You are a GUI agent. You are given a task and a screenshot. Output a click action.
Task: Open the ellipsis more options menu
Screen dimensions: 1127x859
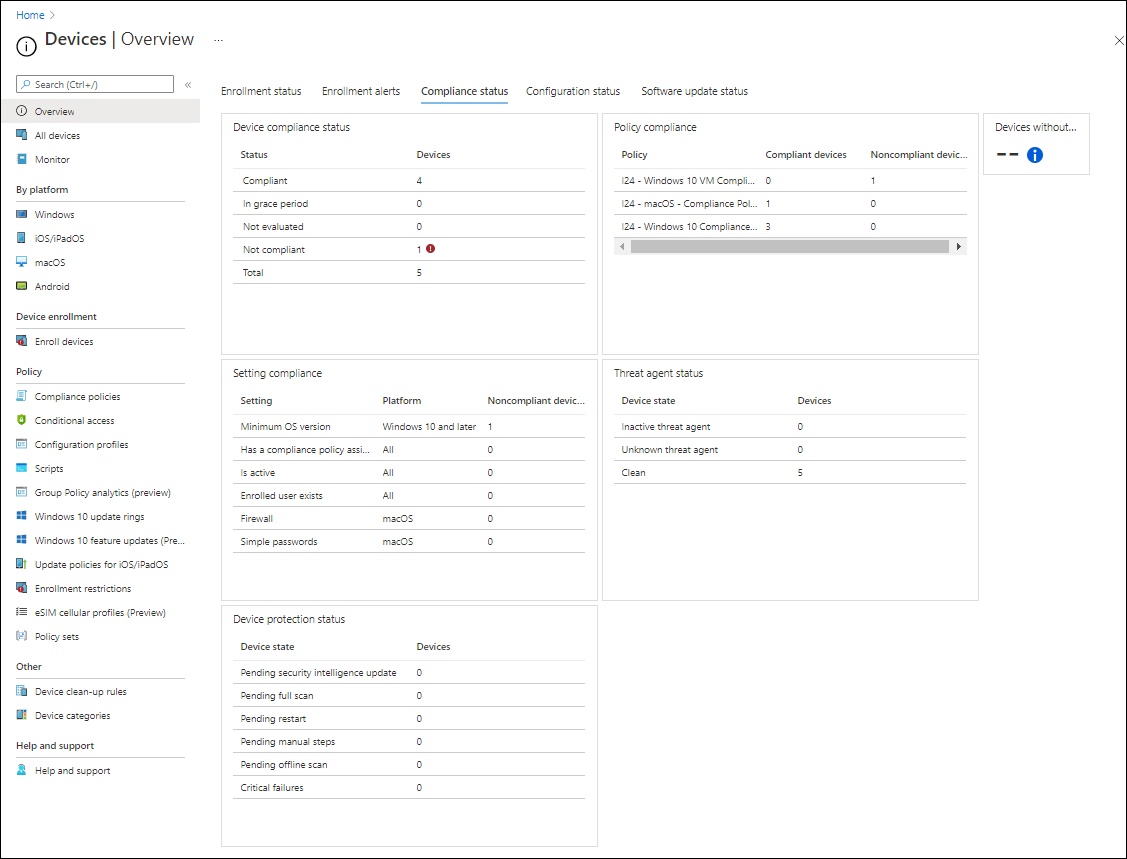tap(218, 40)
